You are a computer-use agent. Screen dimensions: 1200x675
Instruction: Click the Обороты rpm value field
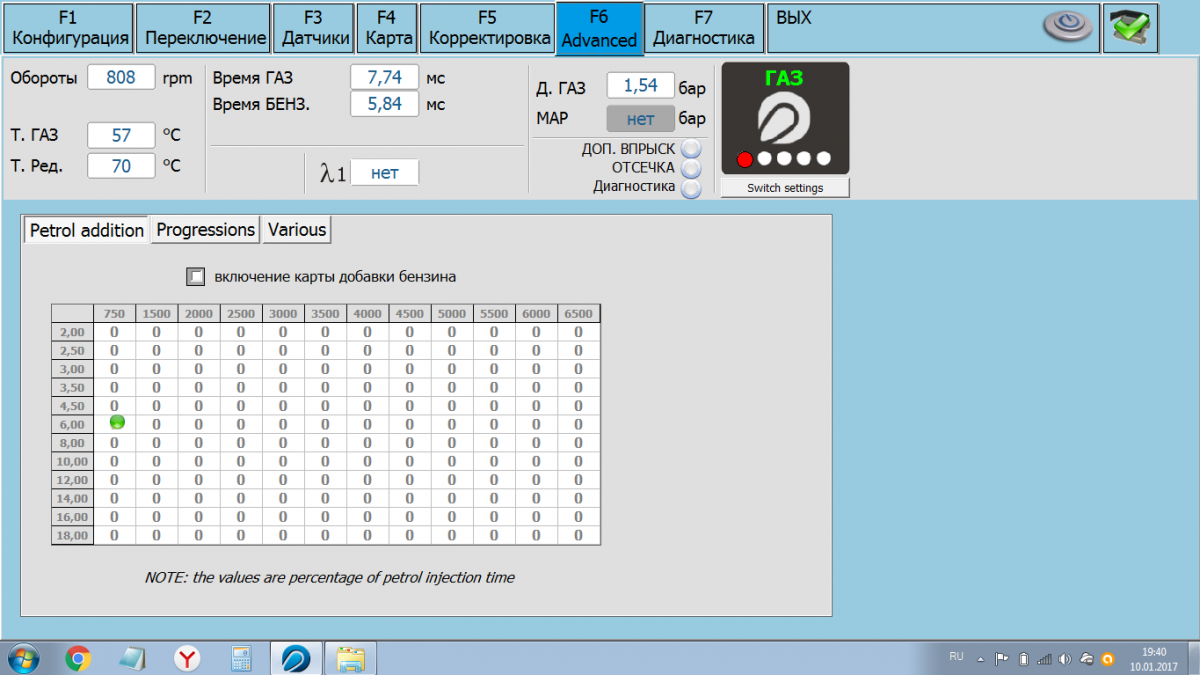coord(121,78)
